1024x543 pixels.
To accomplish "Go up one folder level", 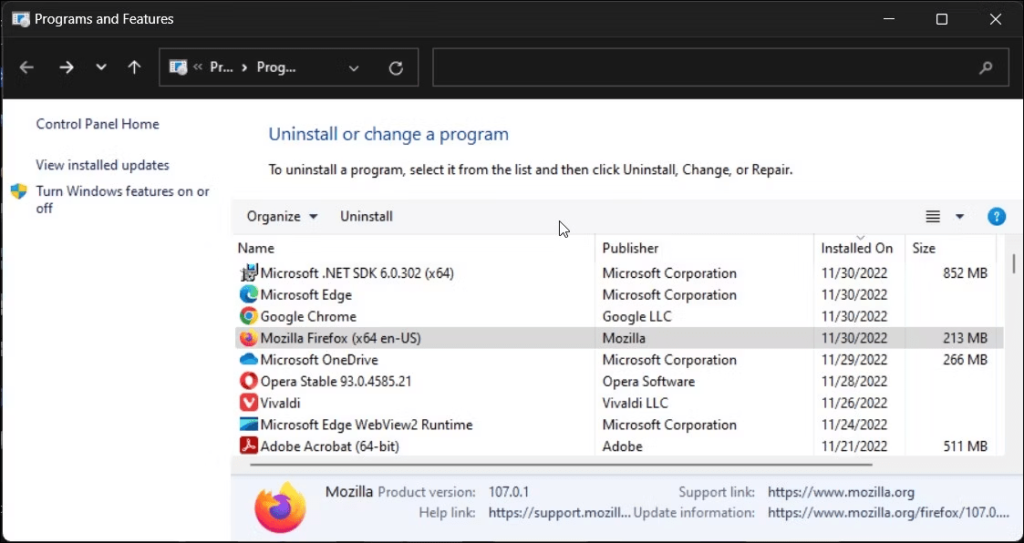I will 135,67.
